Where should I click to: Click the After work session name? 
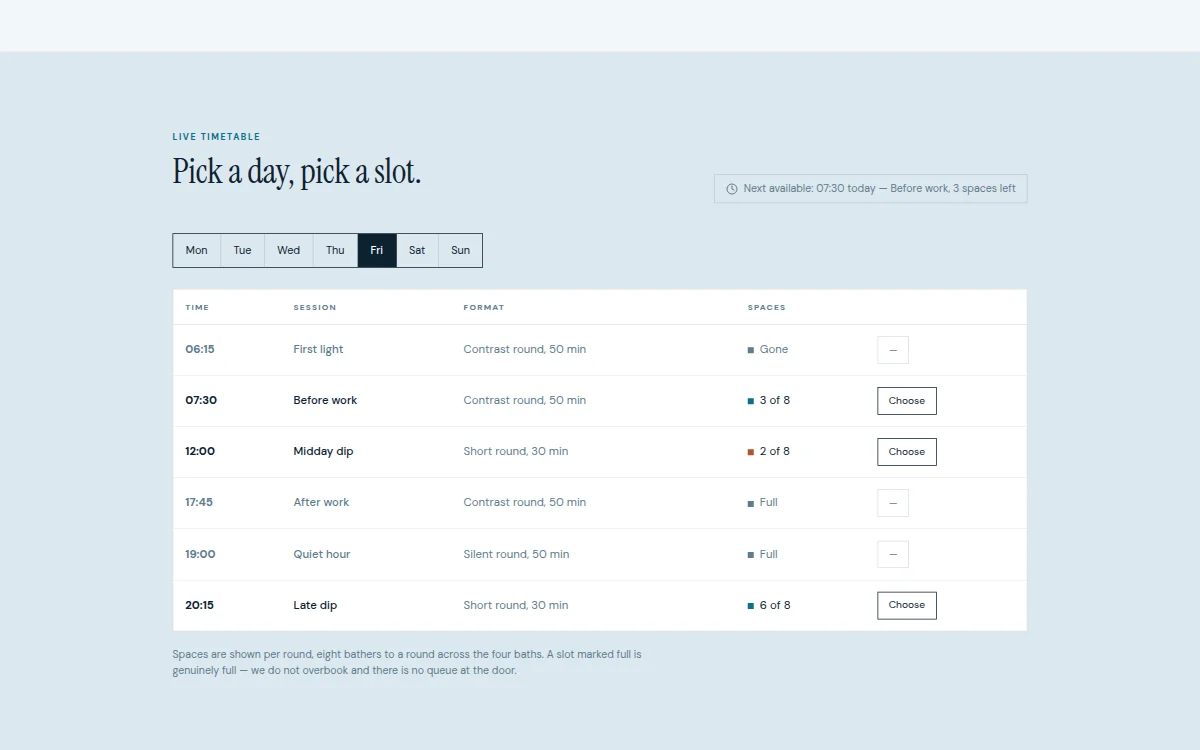tap(321, 502)
